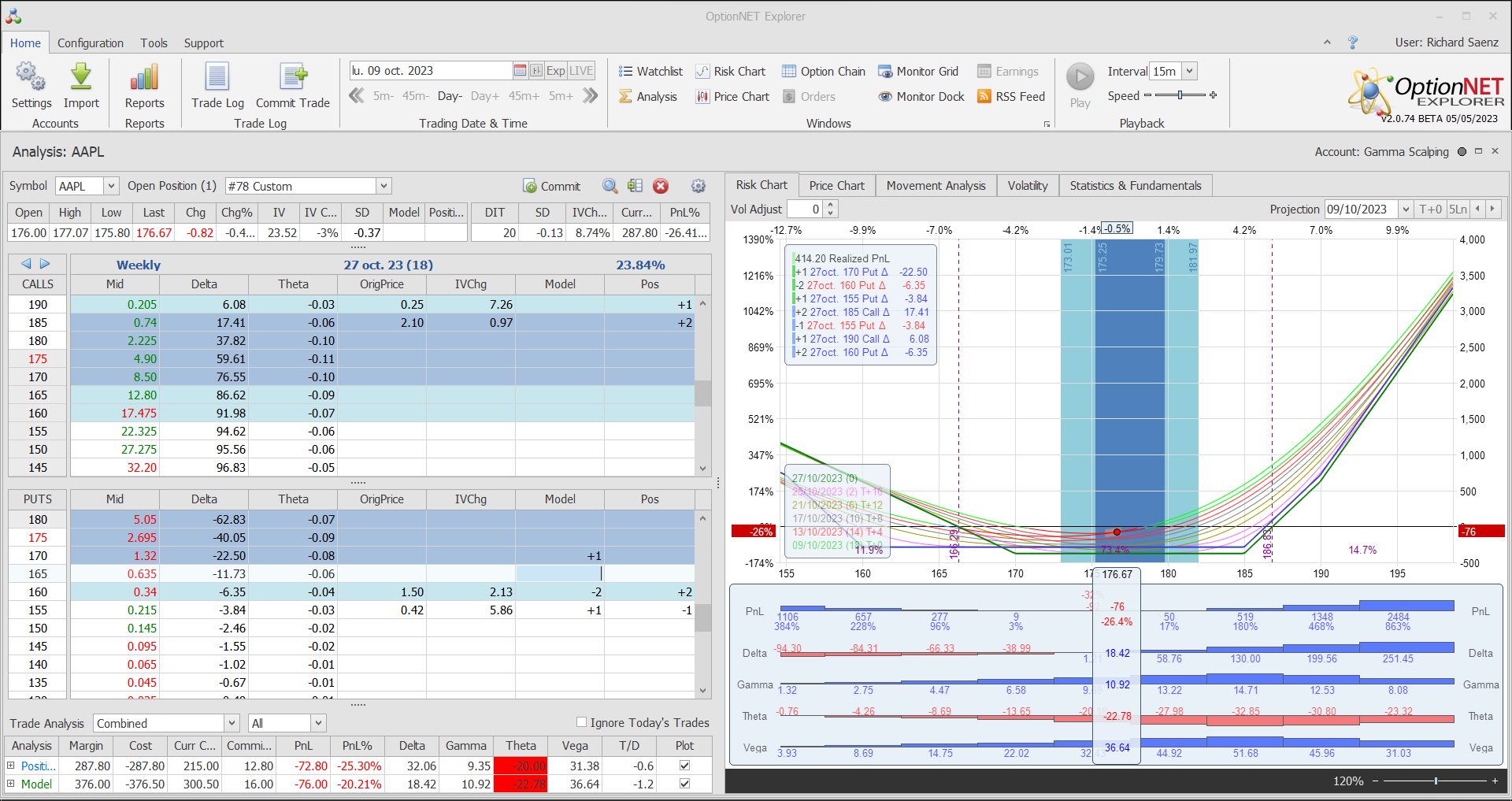
Task: Click the zoom plus button at 120%
Action: click(x=1495, y=781)
